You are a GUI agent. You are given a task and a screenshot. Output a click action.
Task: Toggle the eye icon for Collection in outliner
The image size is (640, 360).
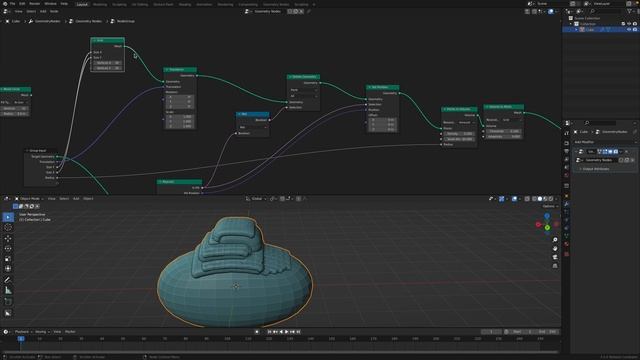click(629, 24)
